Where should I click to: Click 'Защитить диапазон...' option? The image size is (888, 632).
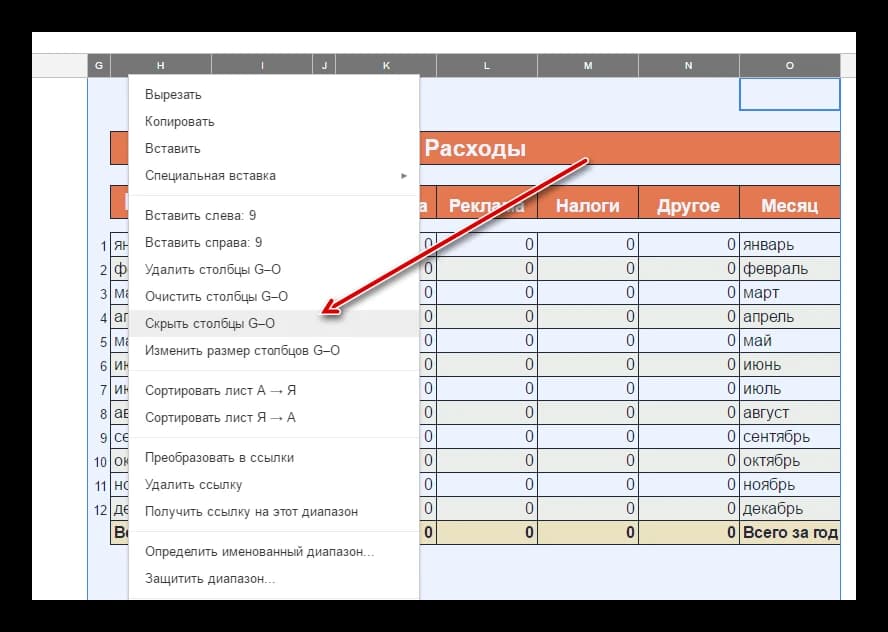click(x=210, y=578)
